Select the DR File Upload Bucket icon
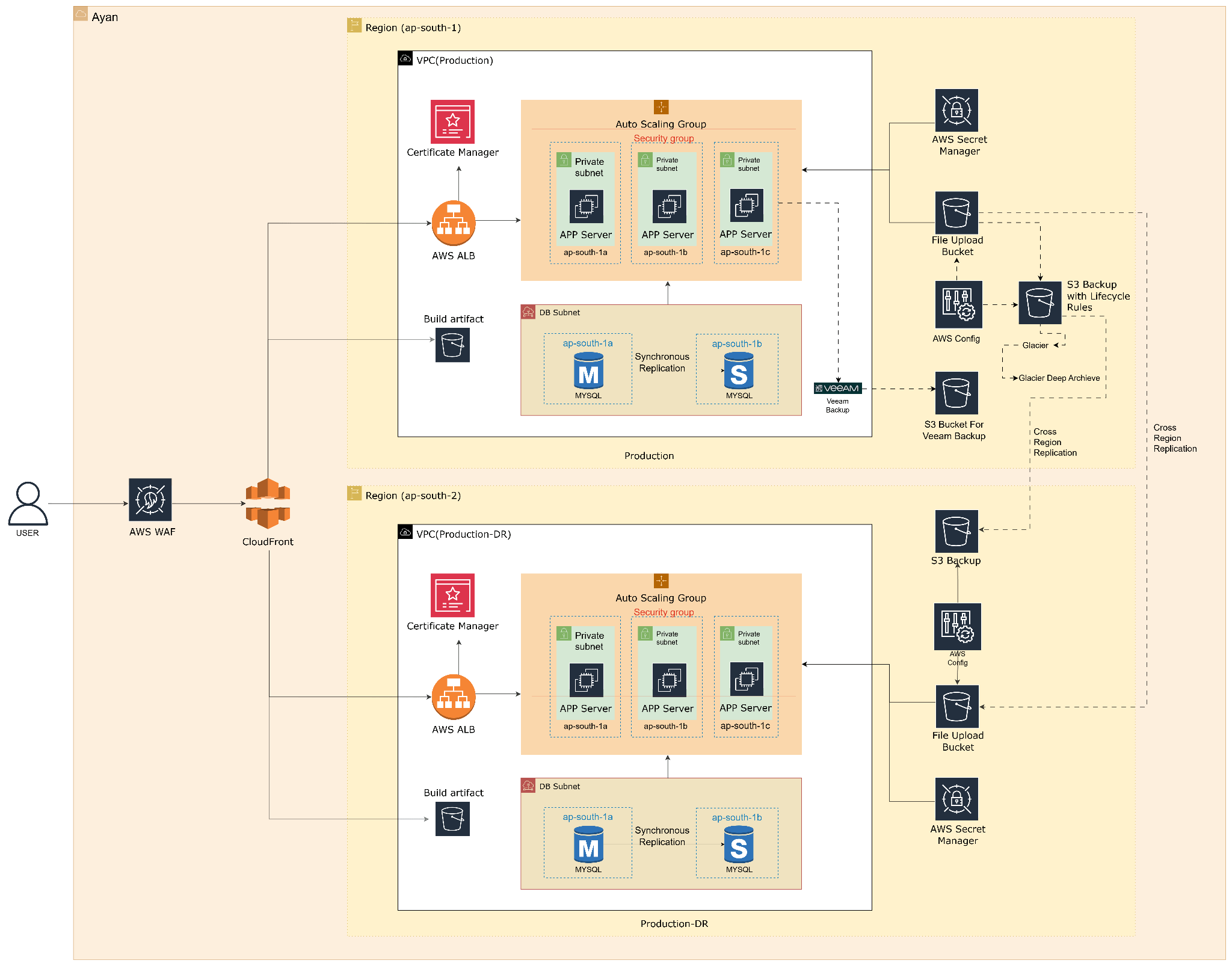The height and width of the screenshot is (966, 1232). pos(957,706)
